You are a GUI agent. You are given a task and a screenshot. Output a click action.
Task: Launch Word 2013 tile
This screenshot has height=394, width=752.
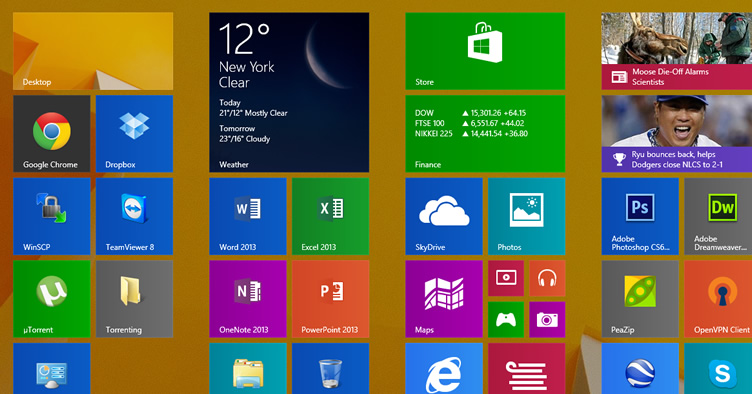(248, 216)
